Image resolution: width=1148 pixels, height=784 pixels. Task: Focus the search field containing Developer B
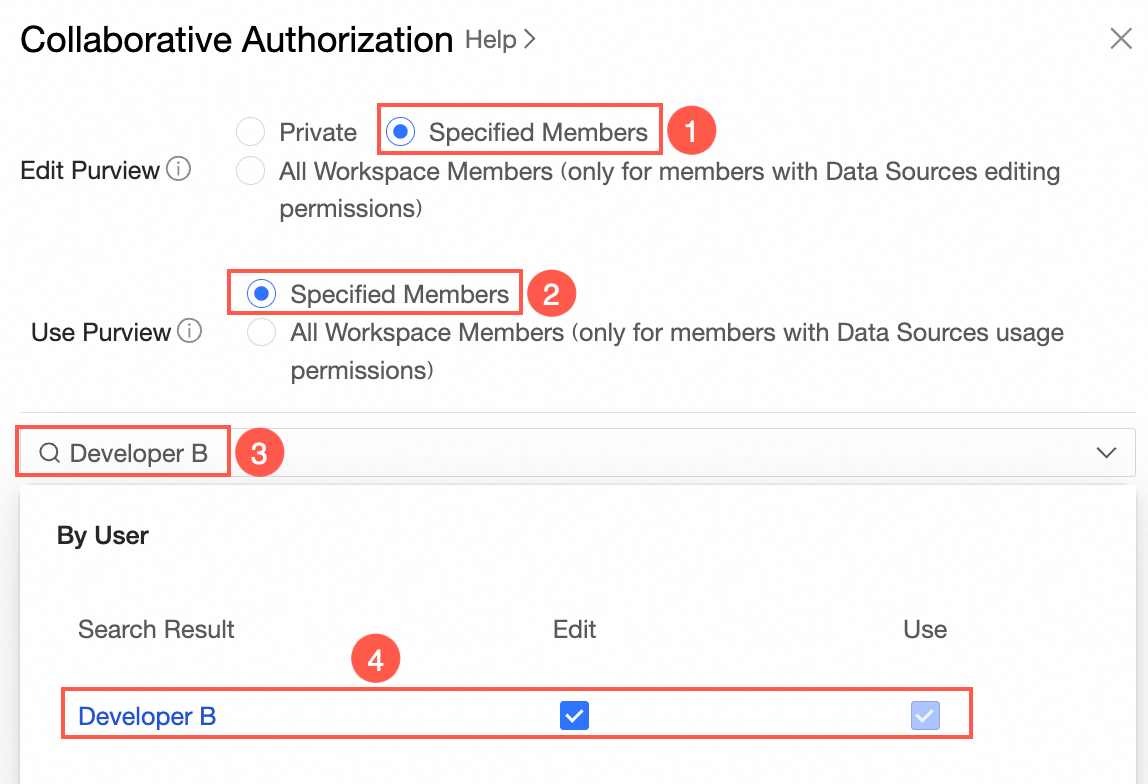click(600, 453)
